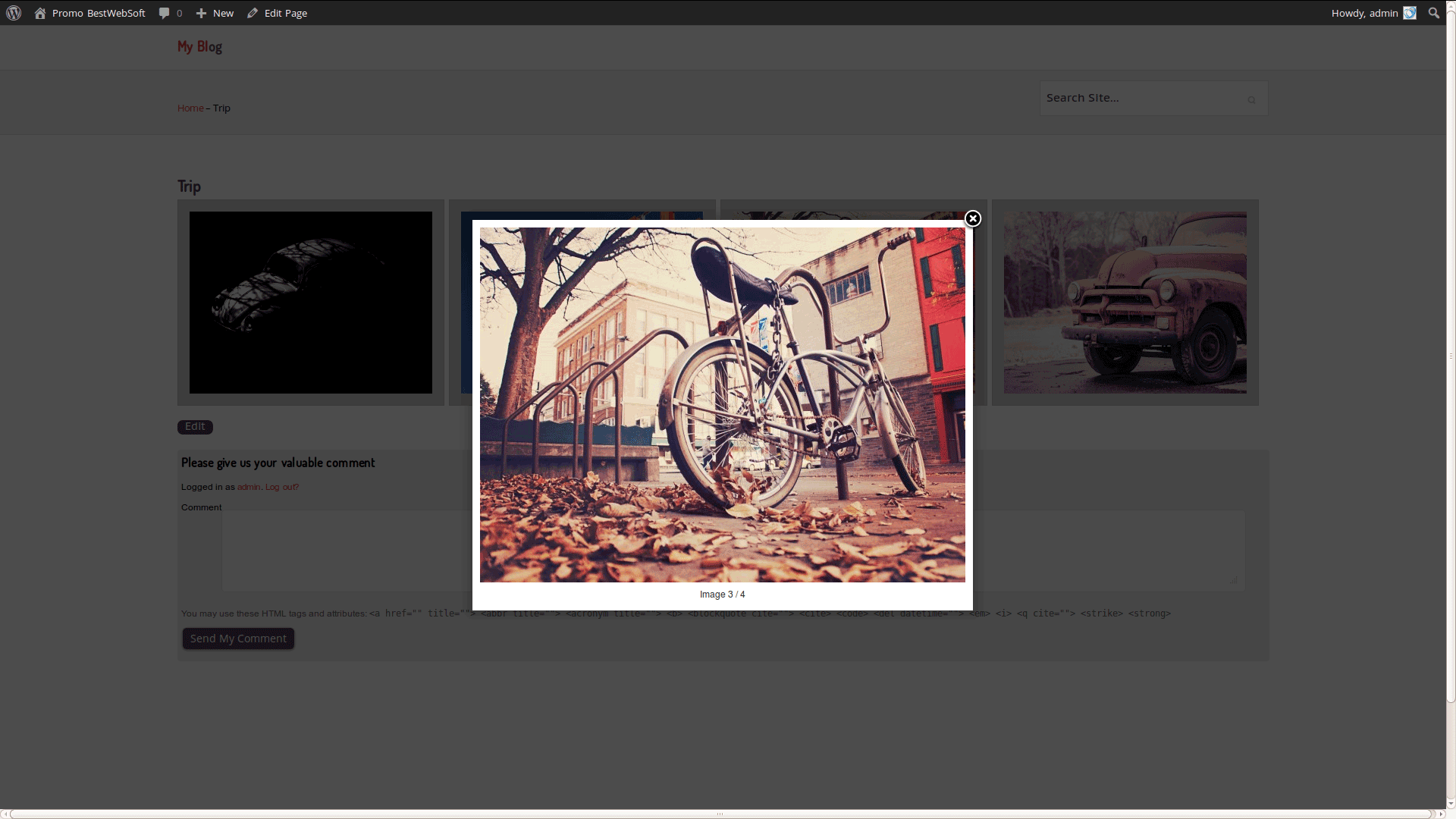Screen dimensions: 1456x819
Task: Click the Log out? link
Action: tap(282, 487)
